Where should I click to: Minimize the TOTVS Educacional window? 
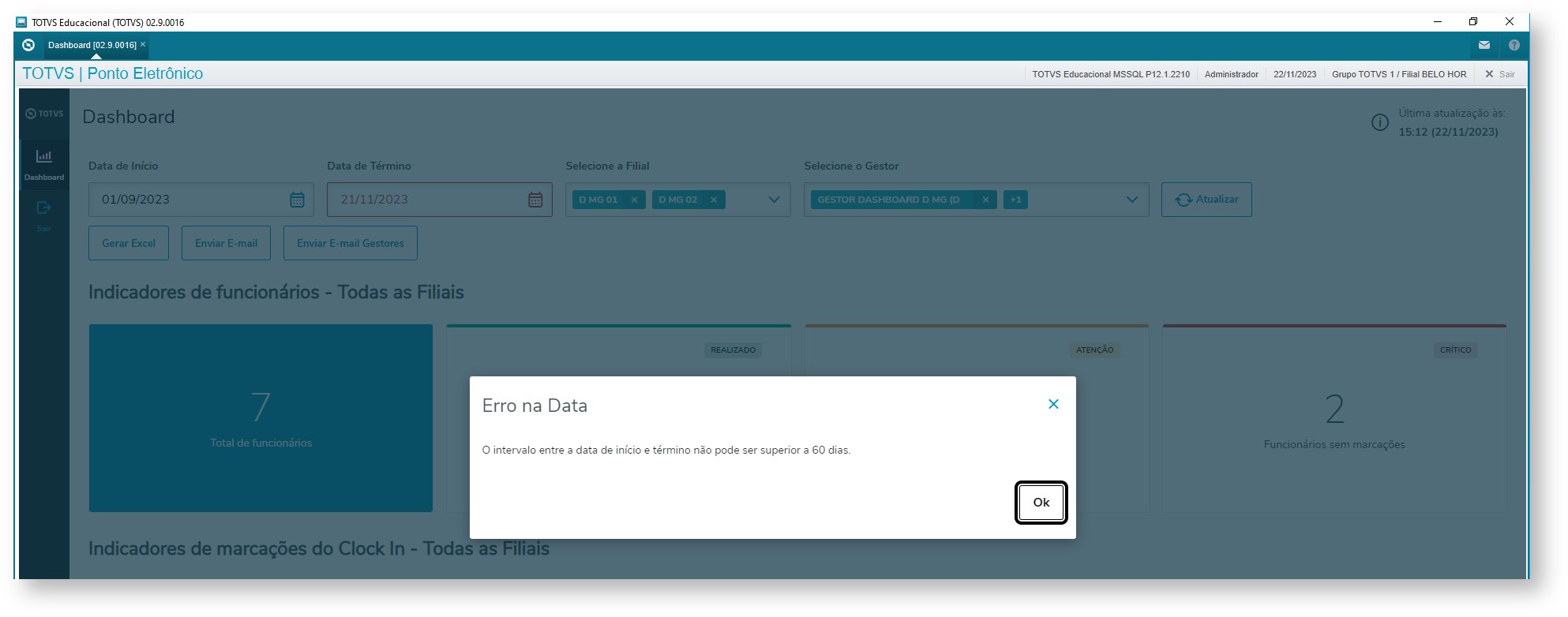(x=1437, y=21)
